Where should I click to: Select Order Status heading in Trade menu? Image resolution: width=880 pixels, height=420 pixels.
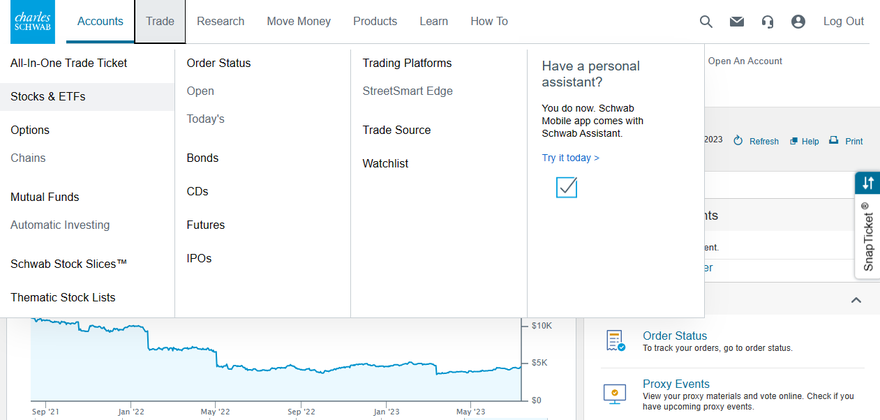coord(219,63)
